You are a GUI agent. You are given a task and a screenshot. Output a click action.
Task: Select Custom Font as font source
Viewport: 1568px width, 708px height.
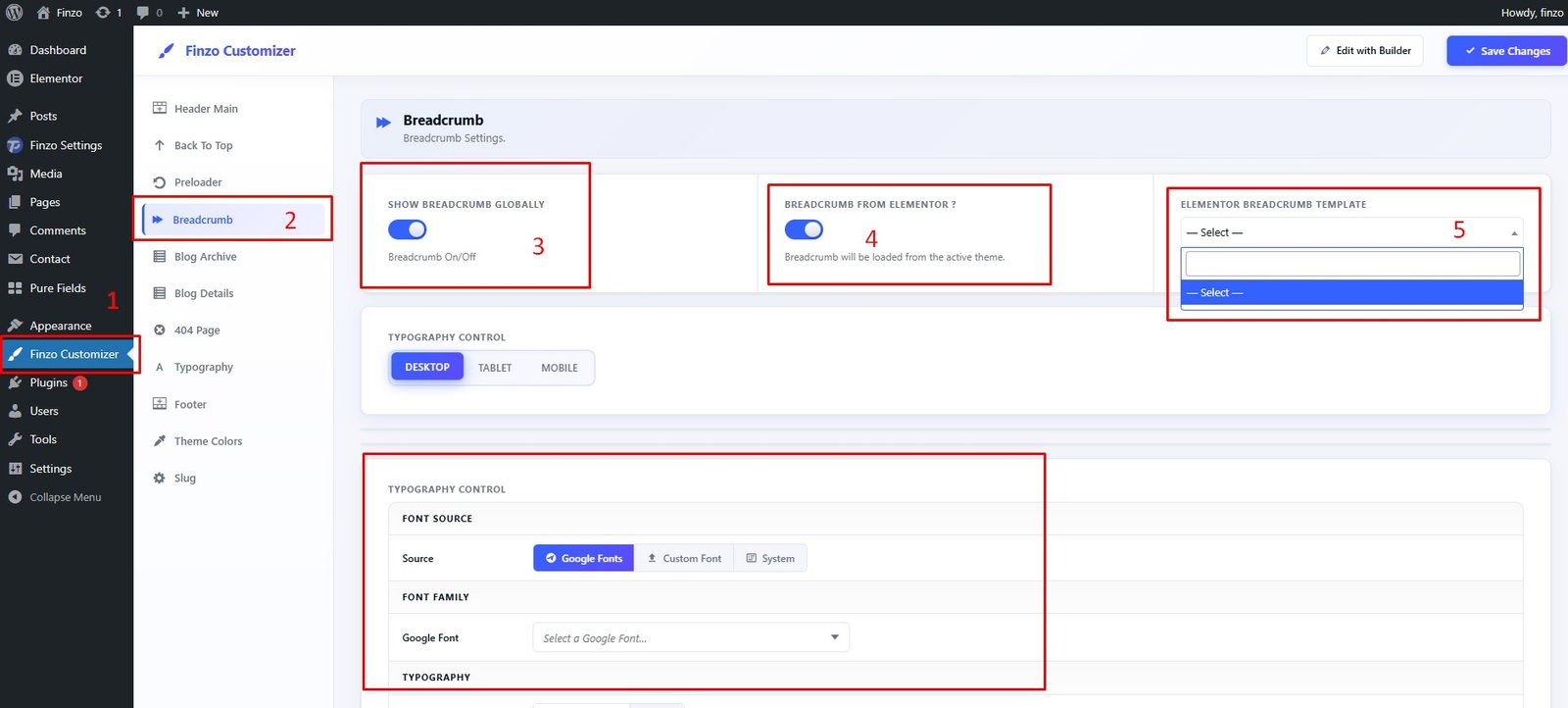point(684,558)
